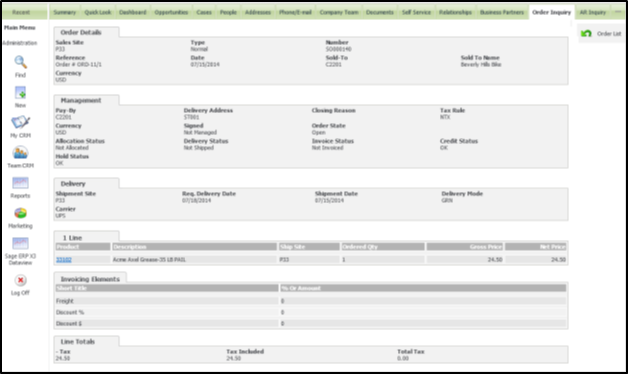Open the Reports icon
Image resolution: width=628 pixels, height=374 pixels.
tap(20, 183)
